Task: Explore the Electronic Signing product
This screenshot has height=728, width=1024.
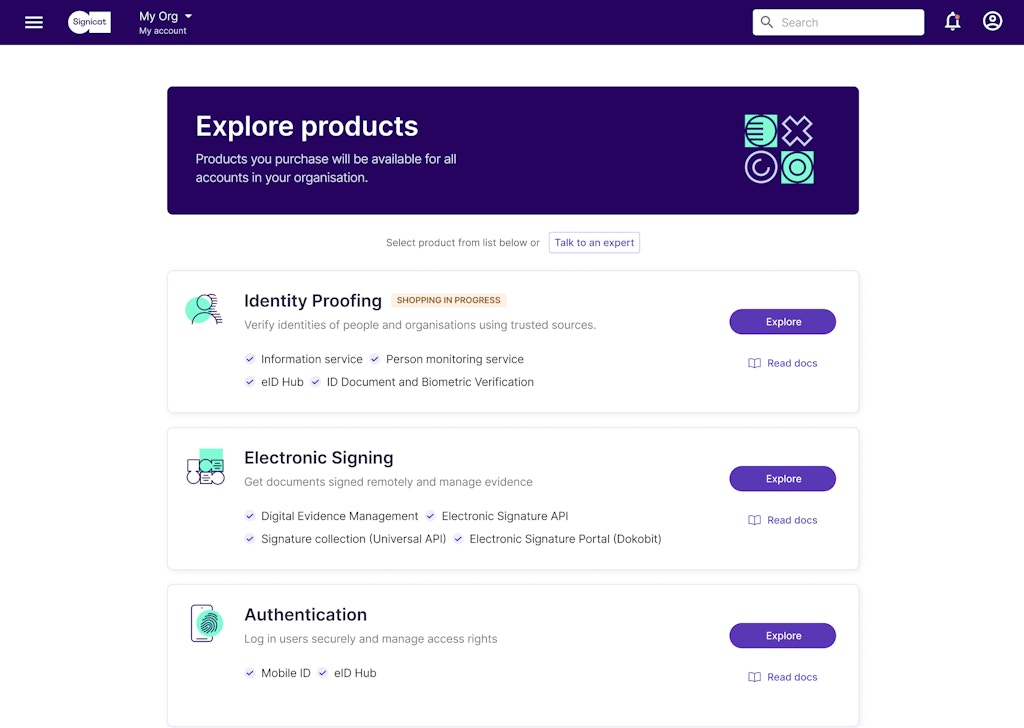Action: point(782,479)
